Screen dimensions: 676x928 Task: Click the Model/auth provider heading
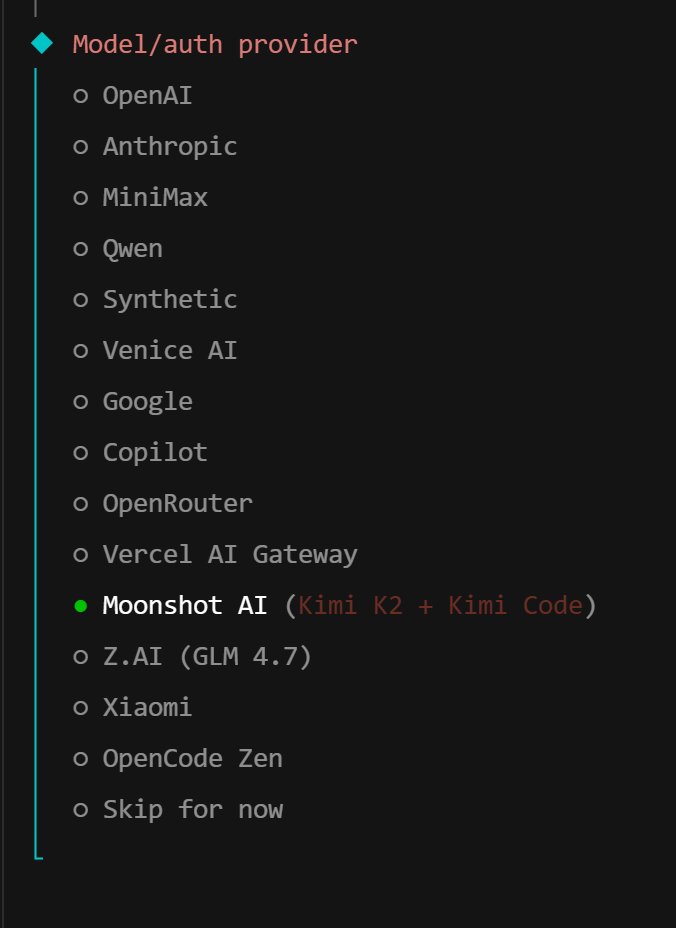coord(214,44)
